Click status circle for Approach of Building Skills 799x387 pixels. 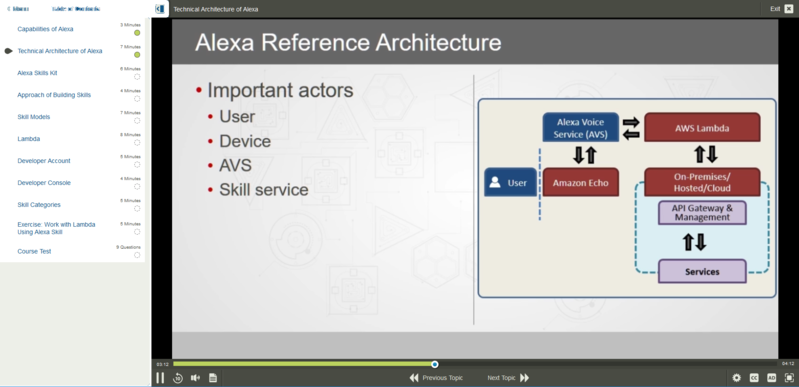point(137,99)
